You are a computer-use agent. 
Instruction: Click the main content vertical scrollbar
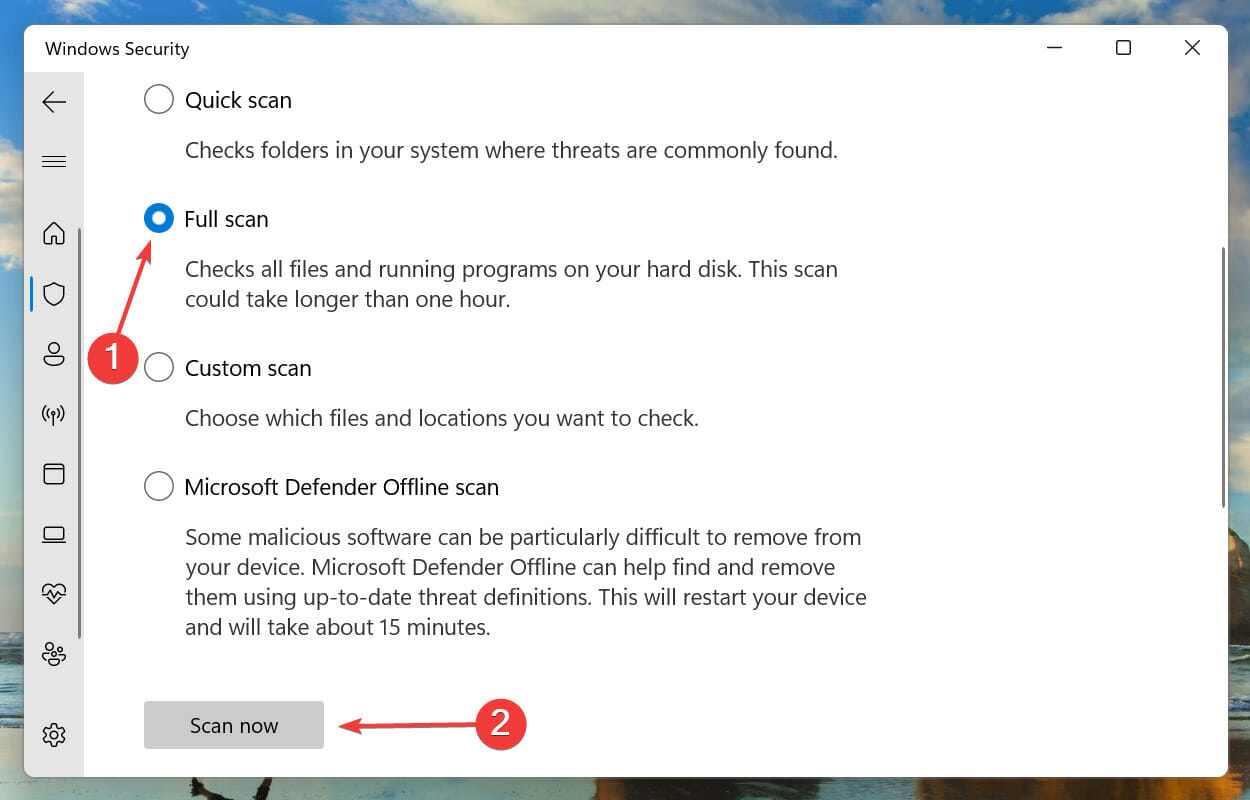(1223, 377)
